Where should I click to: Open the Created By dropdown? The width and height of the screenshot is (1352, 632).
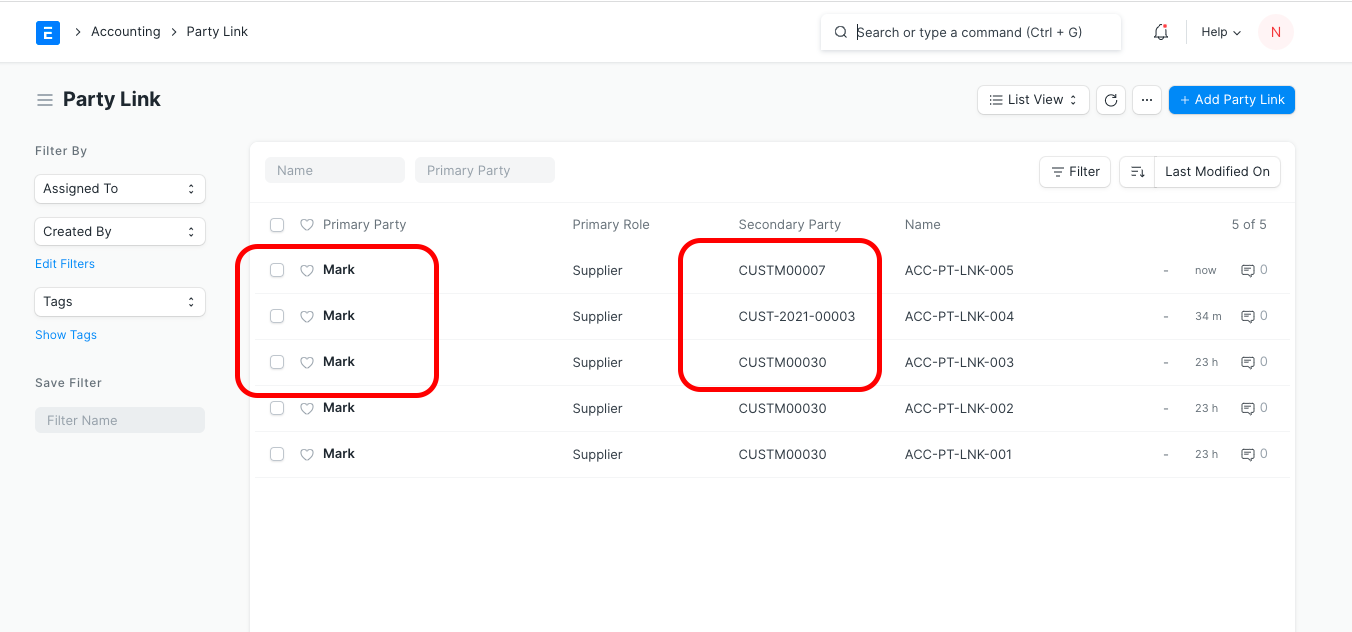[x=119, y=231]
